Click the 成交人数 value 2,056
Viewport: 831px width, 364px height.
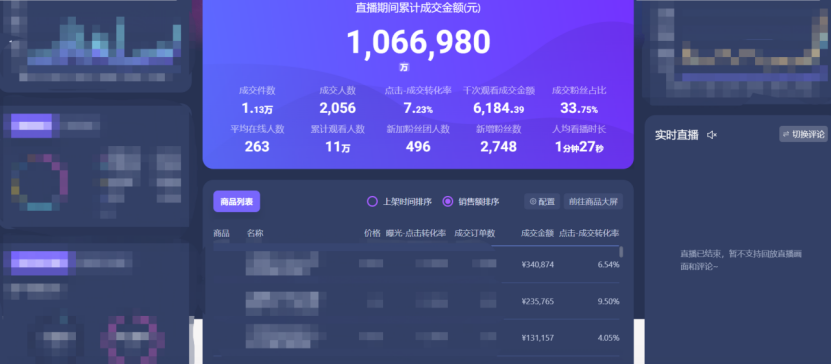(338, 109)
